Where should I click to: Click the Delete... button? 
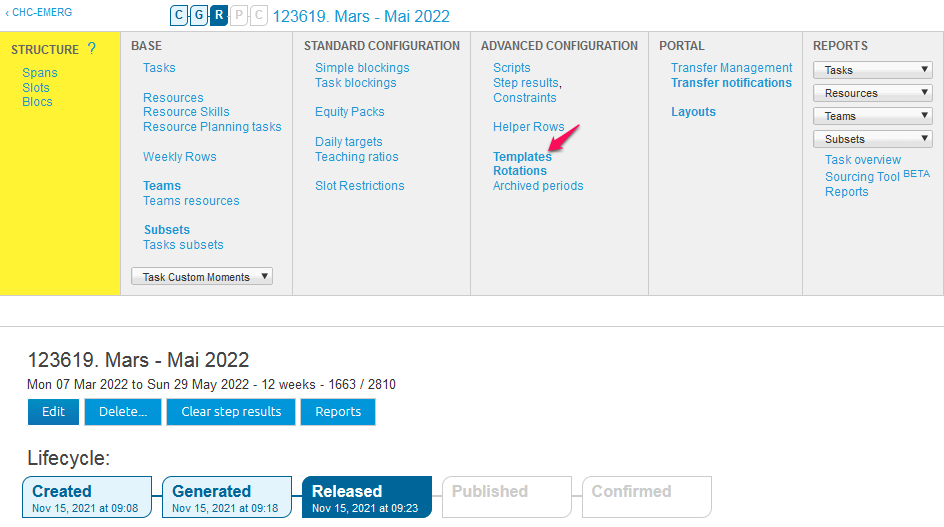click(x=123, y=412)
